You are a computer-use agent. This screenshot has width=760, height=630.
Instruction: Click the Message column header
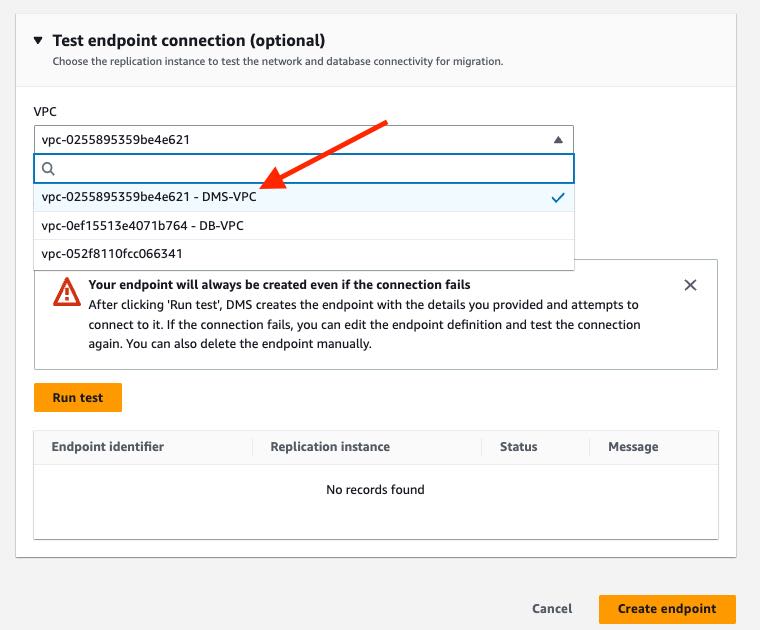click(x=633, y=447)
